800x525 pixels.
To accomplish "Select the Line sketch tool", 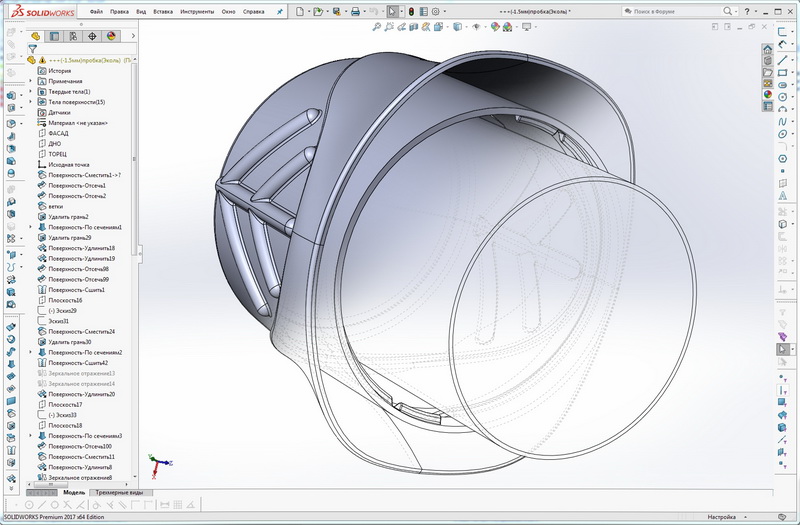I will coord(783,60).
